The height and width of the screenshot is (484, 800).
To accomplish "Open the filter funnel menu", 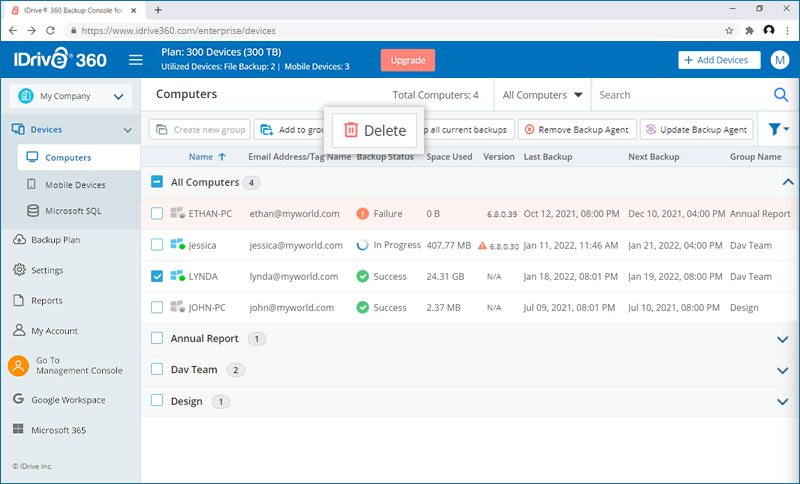I will (x=779, y=130).
